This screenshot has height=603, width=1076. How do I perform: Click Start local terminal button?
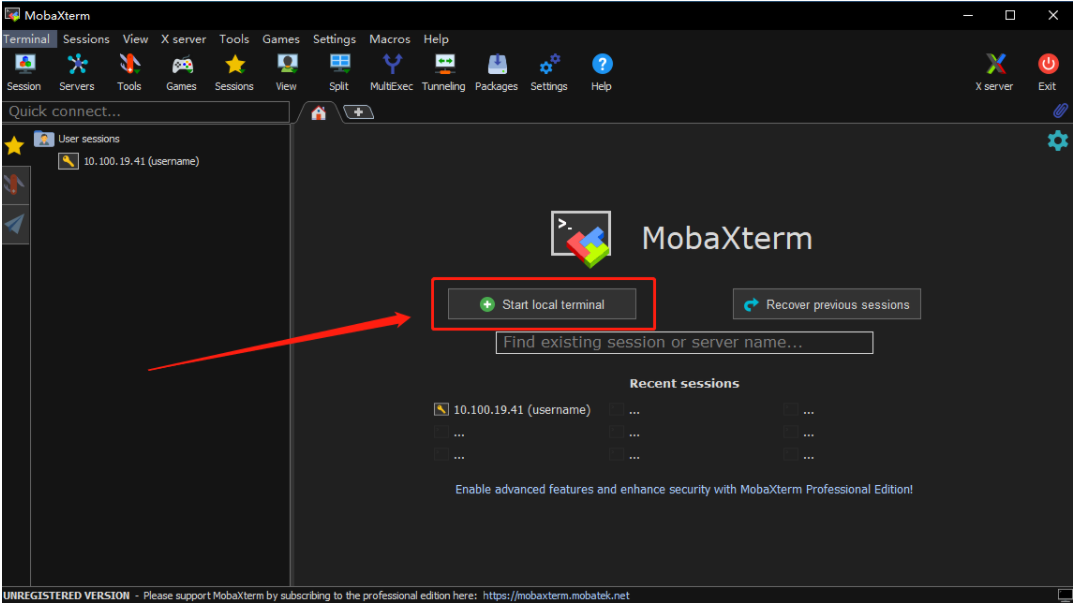click(542, 304)
